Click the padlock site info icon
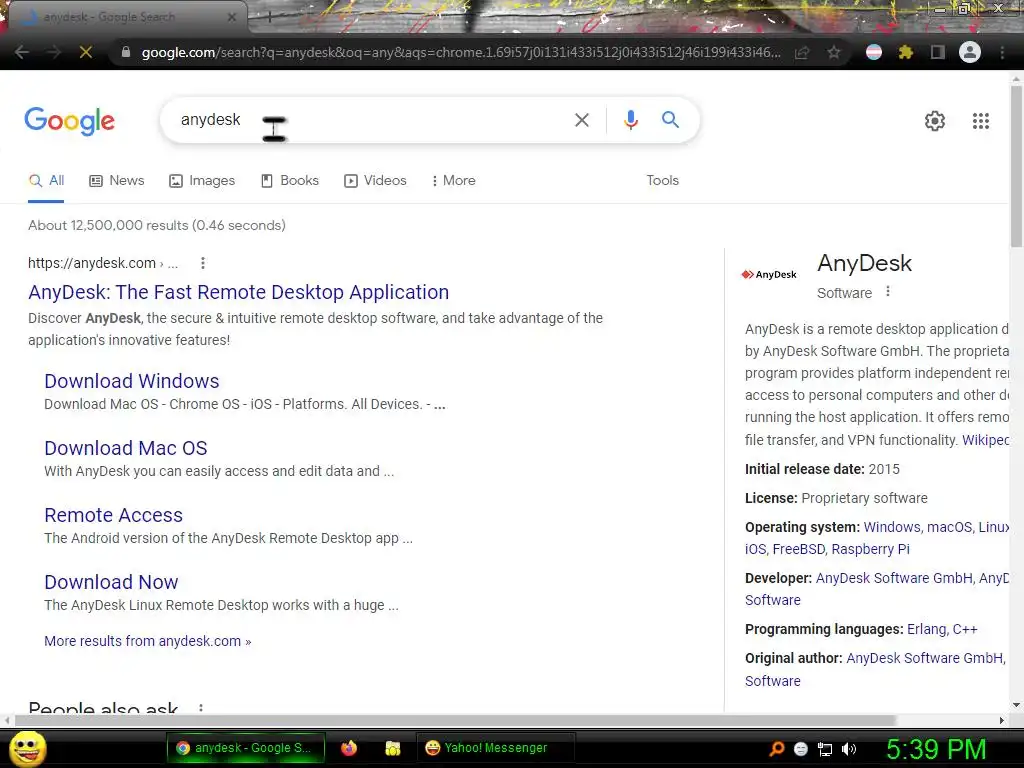The image size is (1024, 768). (125, 52)
